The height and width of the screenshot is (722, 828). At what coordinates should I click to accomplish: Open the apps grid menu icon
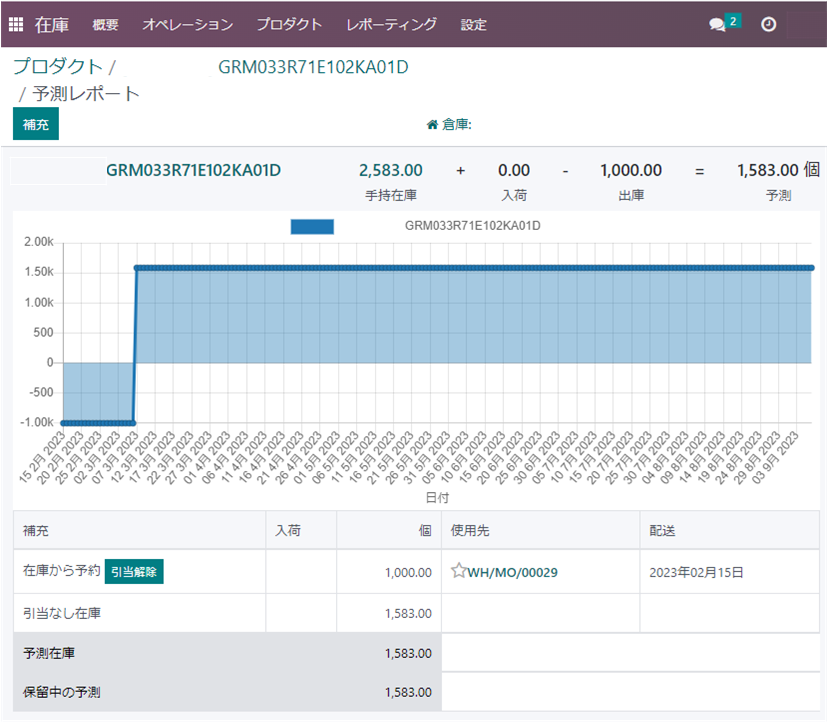click(x=16, y=24)
